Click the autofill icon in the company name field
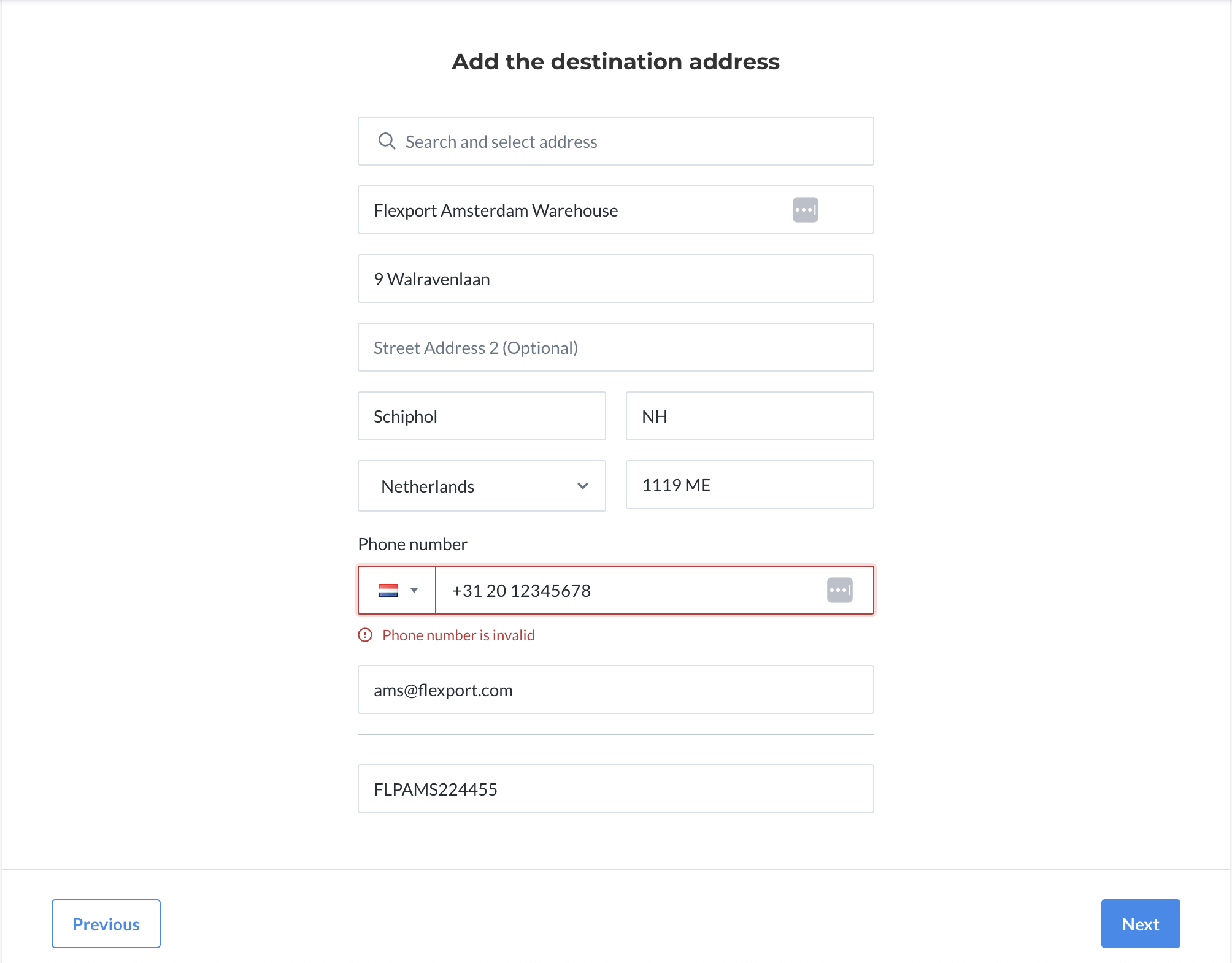Image resolution: width=1232 pixels, height=963 pixels. [x=805, y=210]
